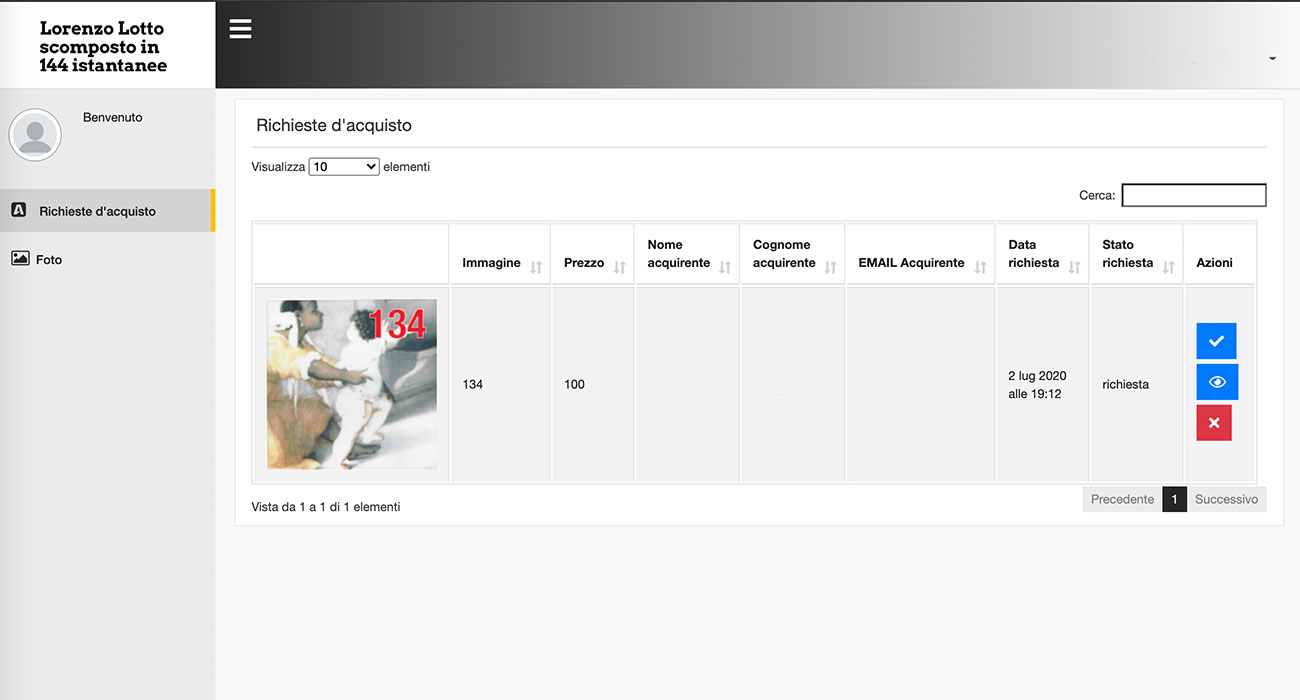1300x700 pixels.
Task: Sort by Nome acquirente column
Action: pyautogui.click(x=686, y=254)
